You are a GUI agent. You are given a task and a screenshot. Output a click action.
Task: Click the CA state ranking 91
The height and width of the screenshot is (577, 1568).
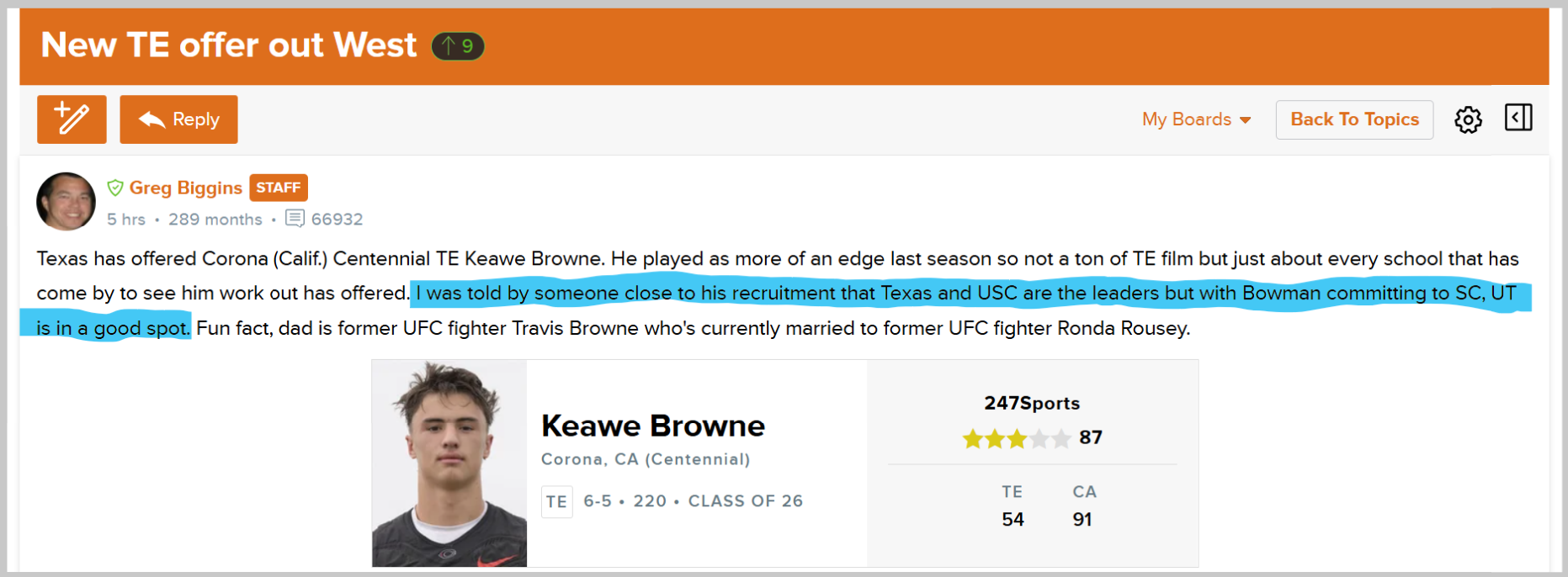[x=1082, y=520]
